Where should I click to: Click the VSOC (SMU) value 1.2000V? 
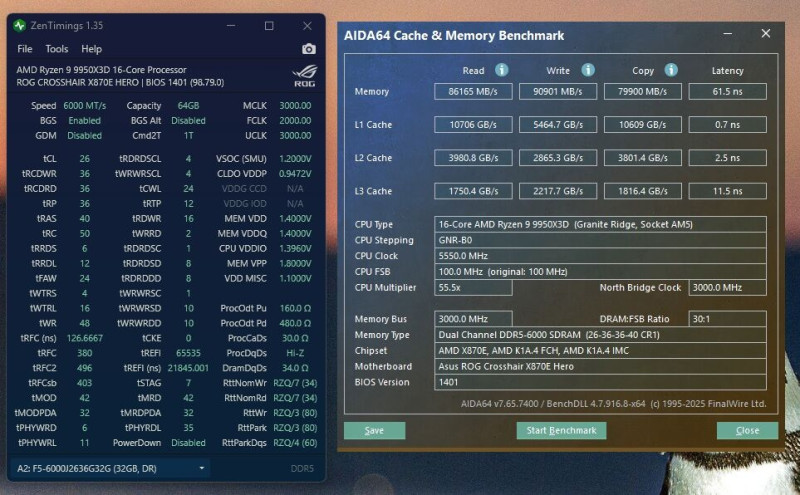295,159
